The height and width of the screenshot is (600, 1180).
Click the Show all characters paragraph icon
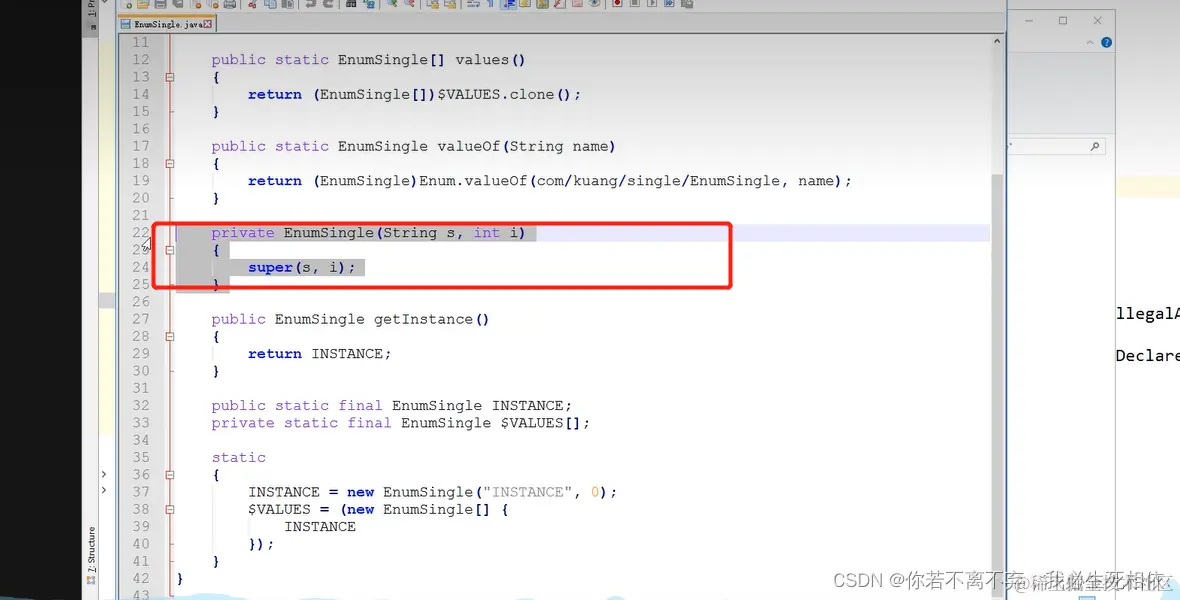pyautogui.click(x=491, y=4)
